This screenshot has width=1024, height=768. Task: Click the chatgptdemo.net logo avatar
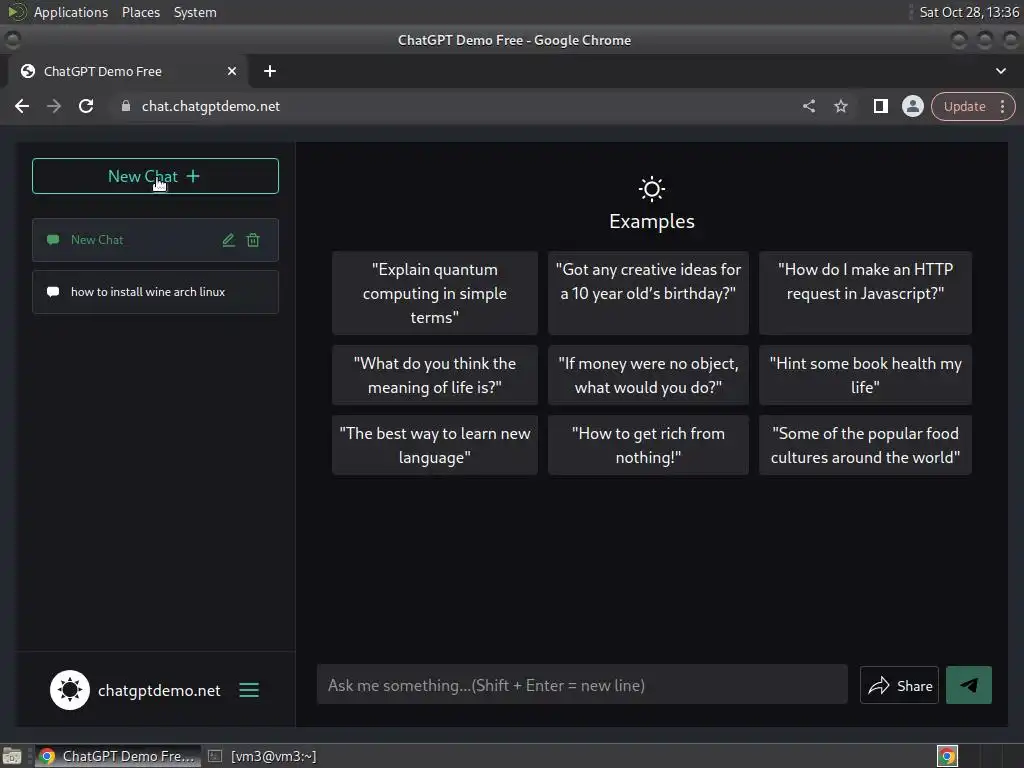point(70,690)
